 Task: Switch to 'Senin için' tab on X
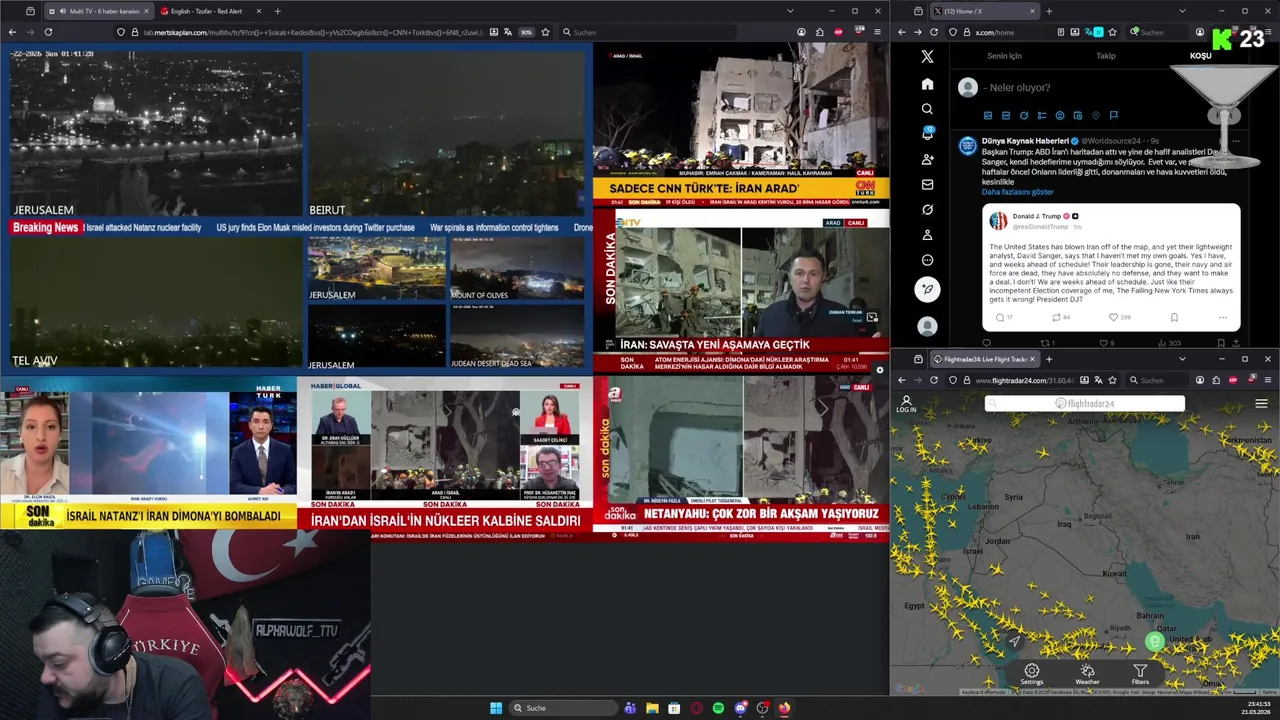click(x=1004, y=56)
